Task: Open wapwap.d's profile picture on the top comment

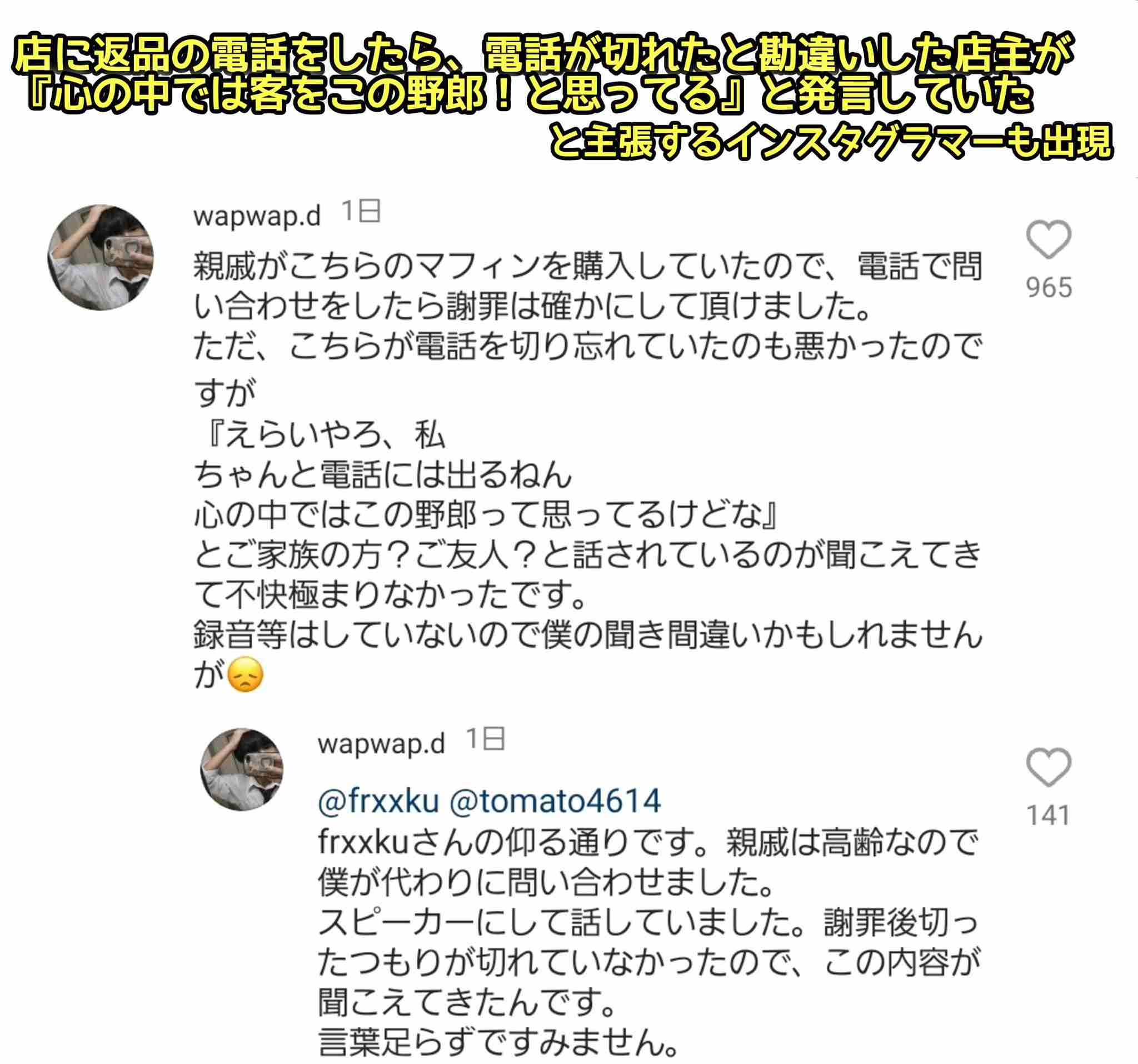Action: tap(101, 258)
